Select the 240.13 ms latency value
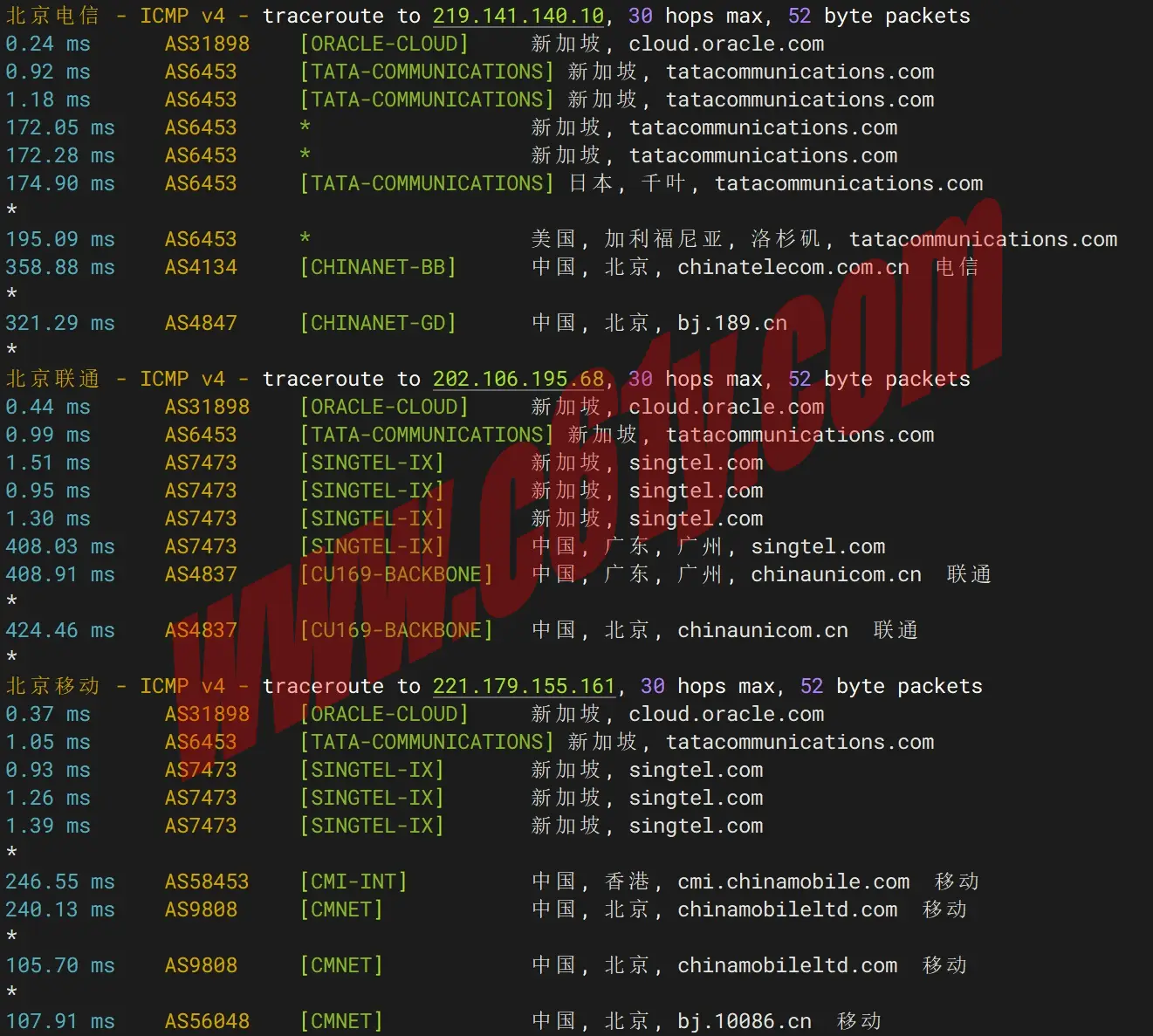 pyautogui.click(x=60, y=909)
